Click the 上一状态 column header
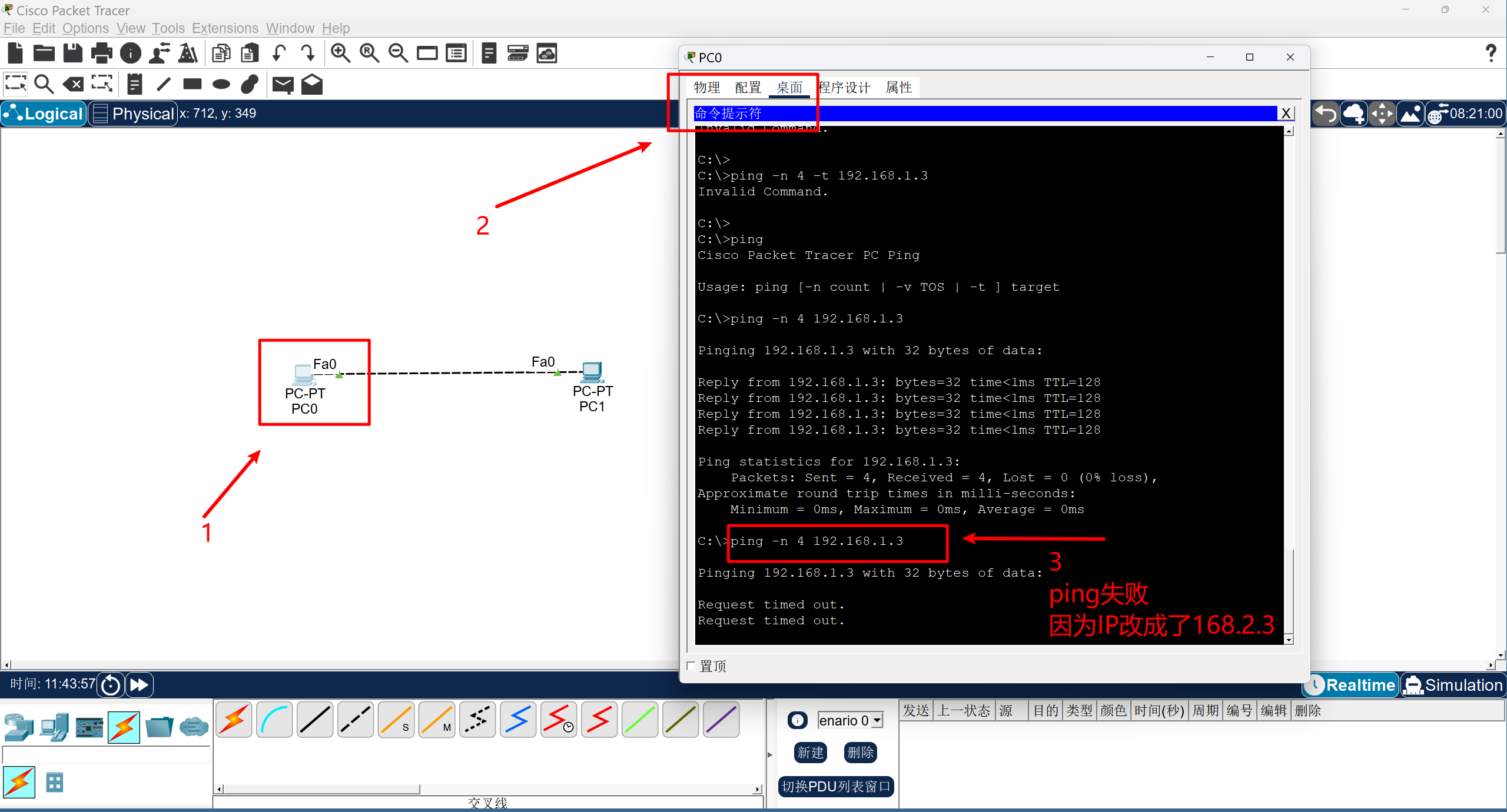Image resolution: width=1507 pixels, height=812 pixels. tap(964, 711)
